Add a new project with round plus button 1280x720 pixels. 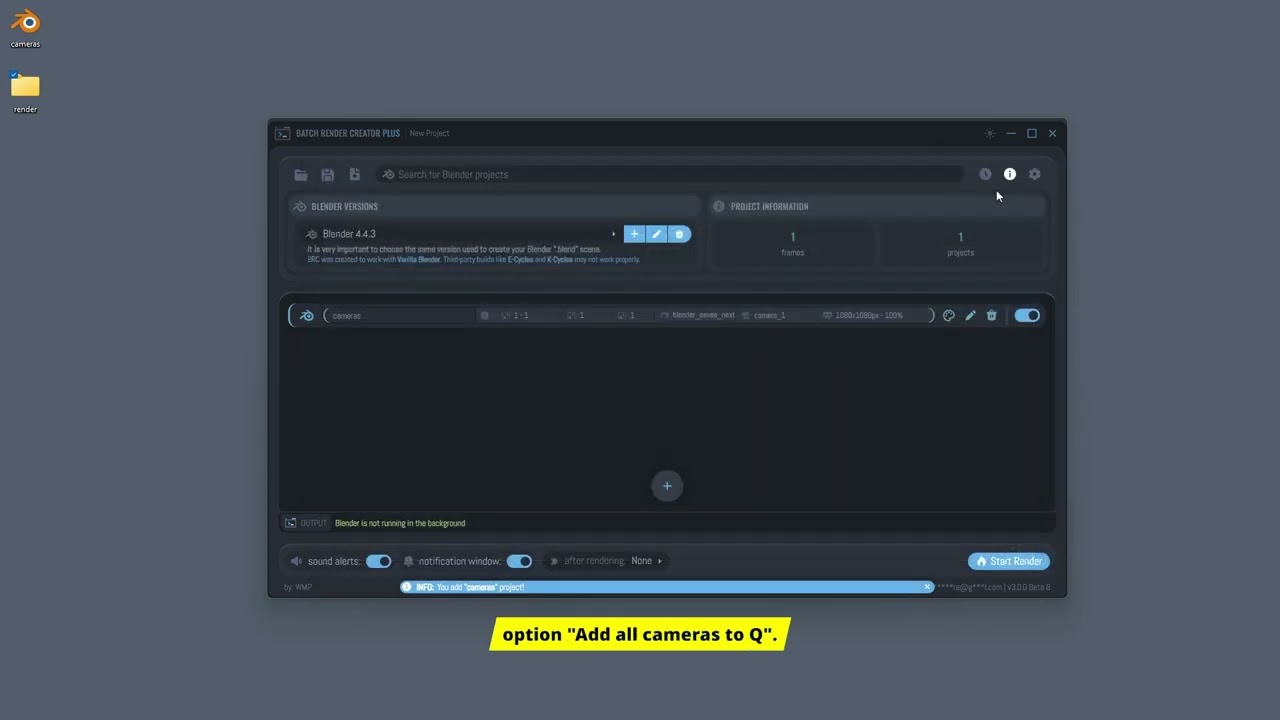667,486
